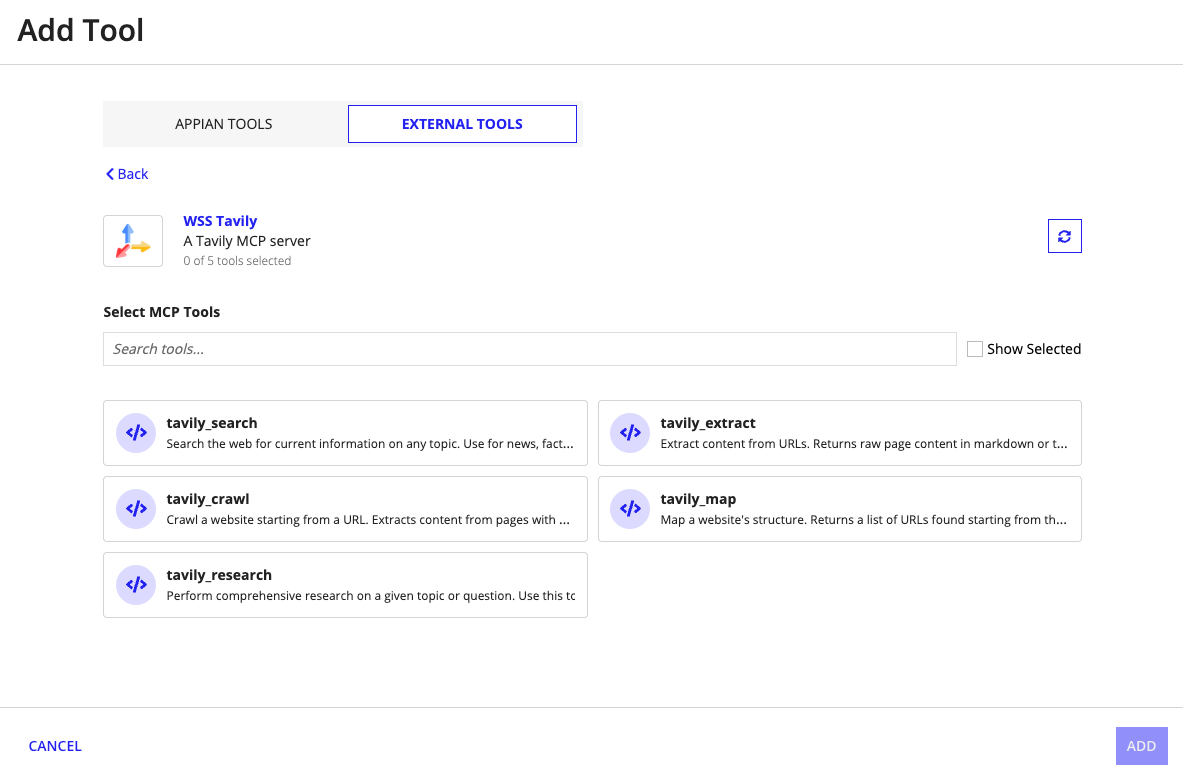Screen dimensions: 1183x774
Task: Click the code icon beside tavily_extract
Action: click(630, 433)
